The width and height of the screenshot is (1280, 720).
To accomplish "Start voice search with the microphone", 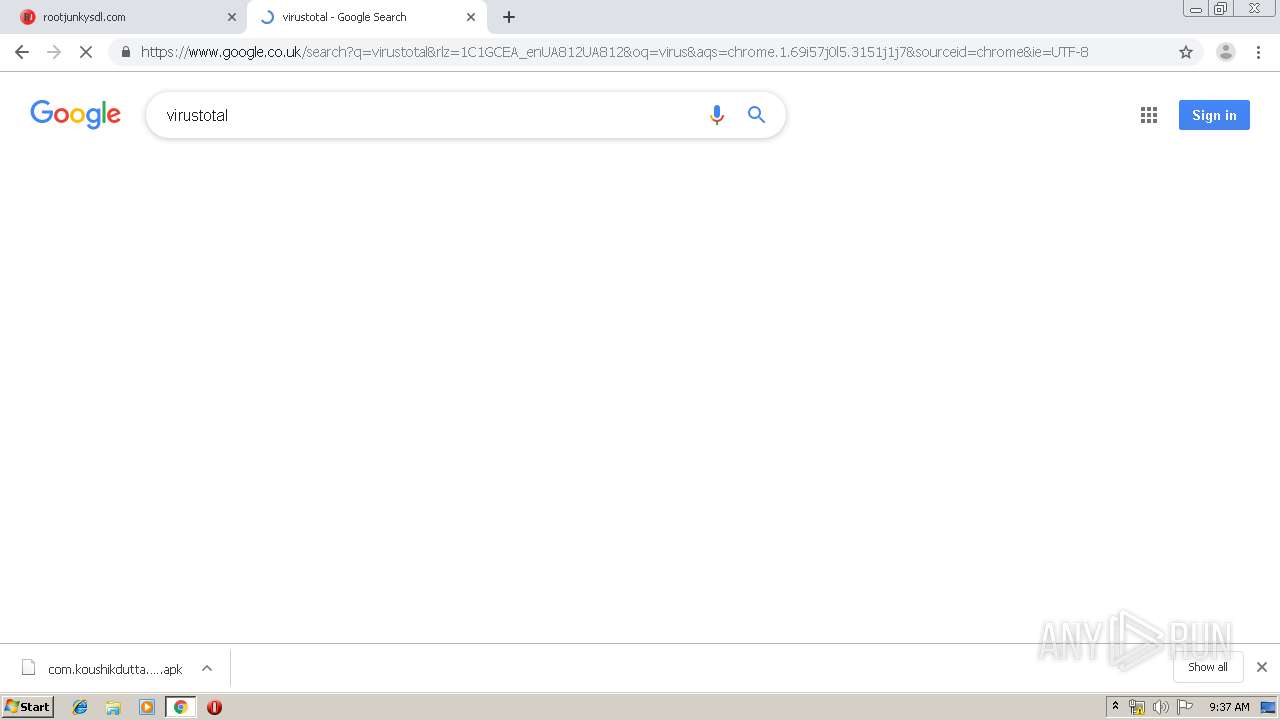I will [716, 115].
